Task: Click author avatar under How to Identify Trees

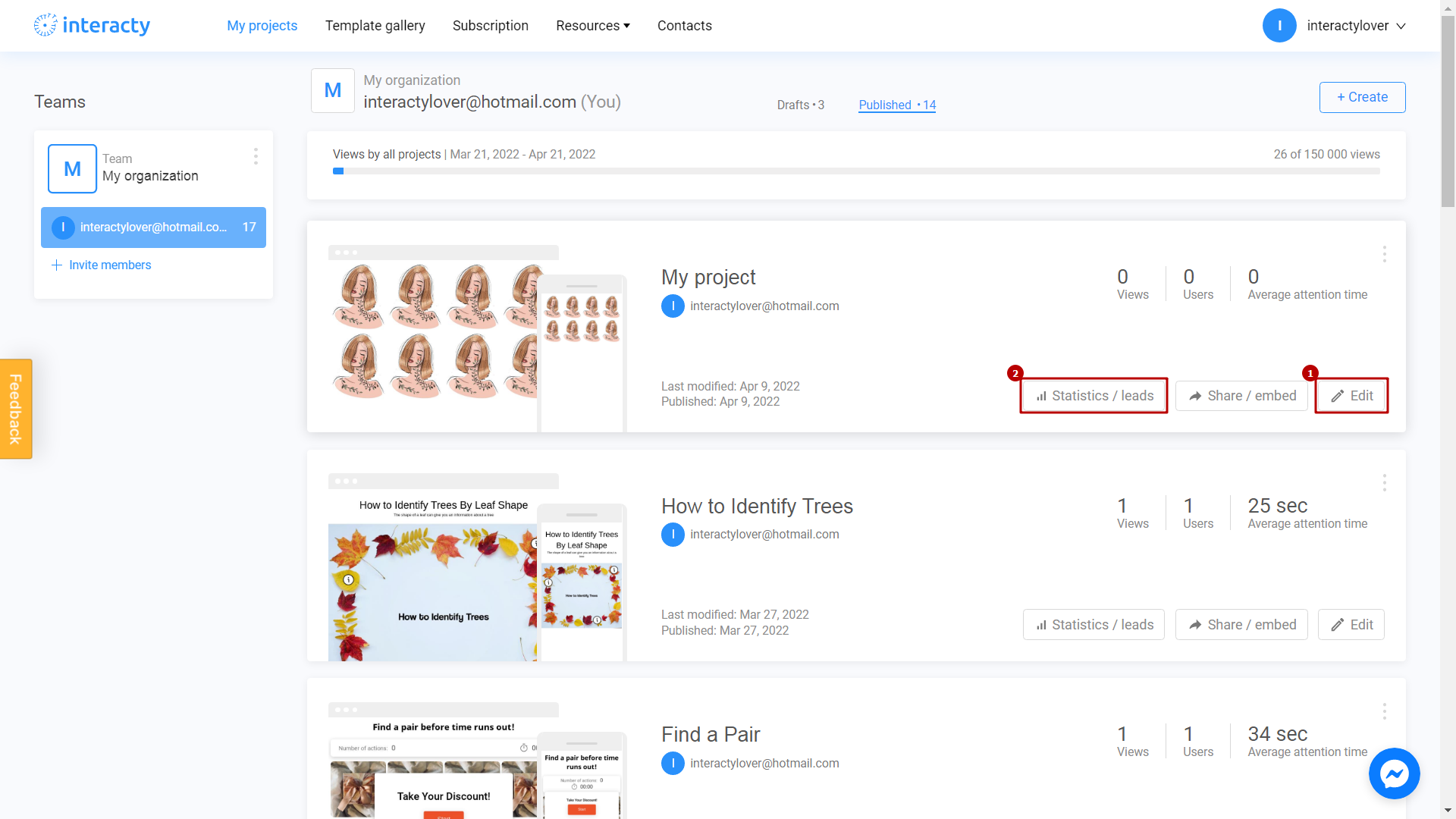Action: coord(673,535)
